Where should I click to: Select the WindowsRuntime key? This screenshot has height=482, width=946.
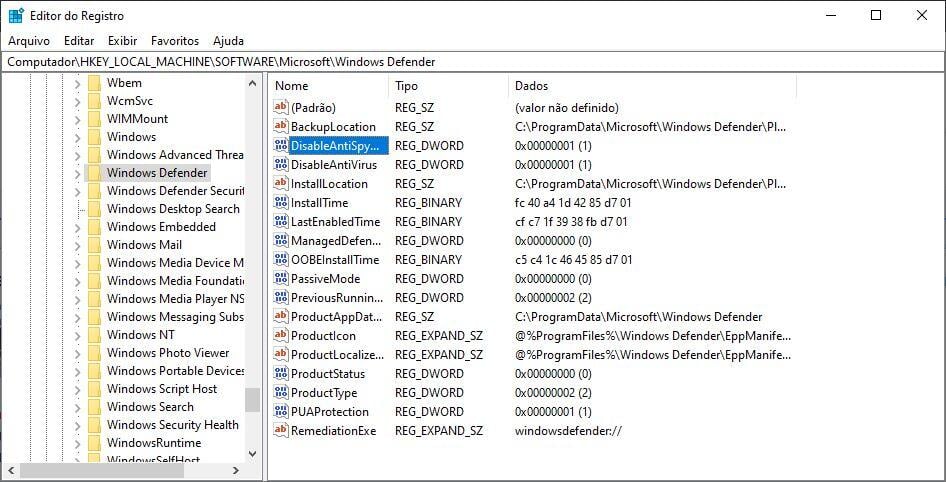coord(154,443)
